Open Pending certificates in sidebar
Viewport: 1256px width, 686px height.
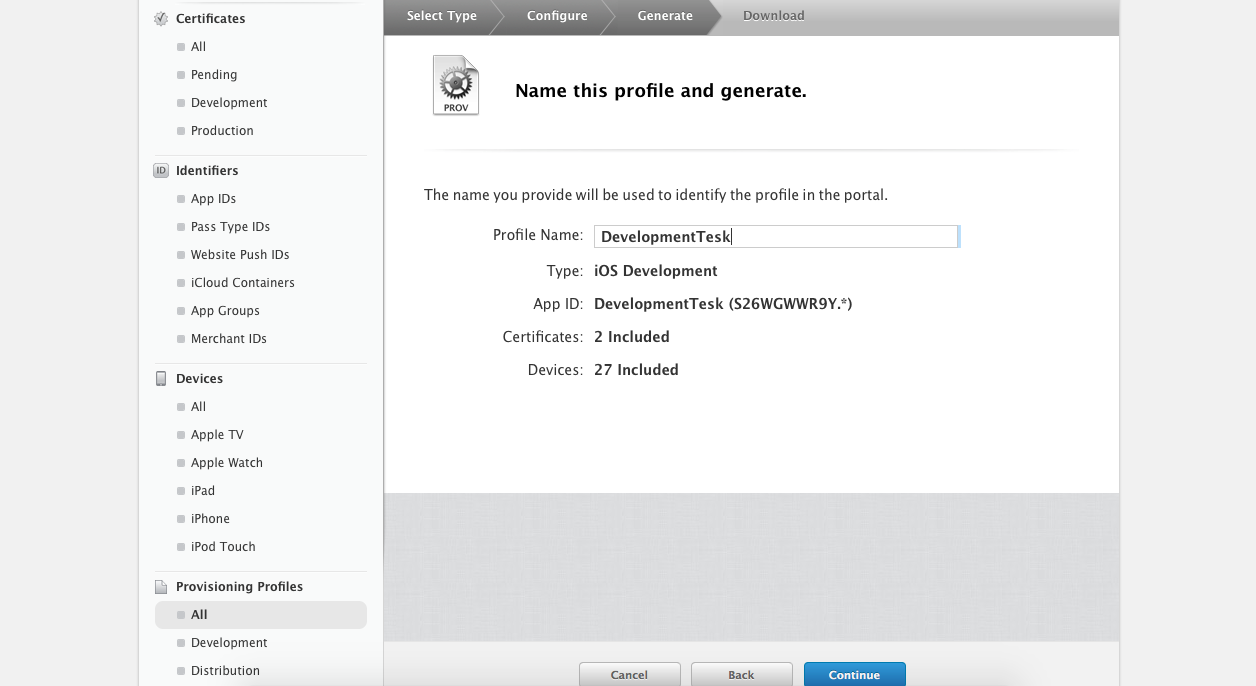pos(214,75)
